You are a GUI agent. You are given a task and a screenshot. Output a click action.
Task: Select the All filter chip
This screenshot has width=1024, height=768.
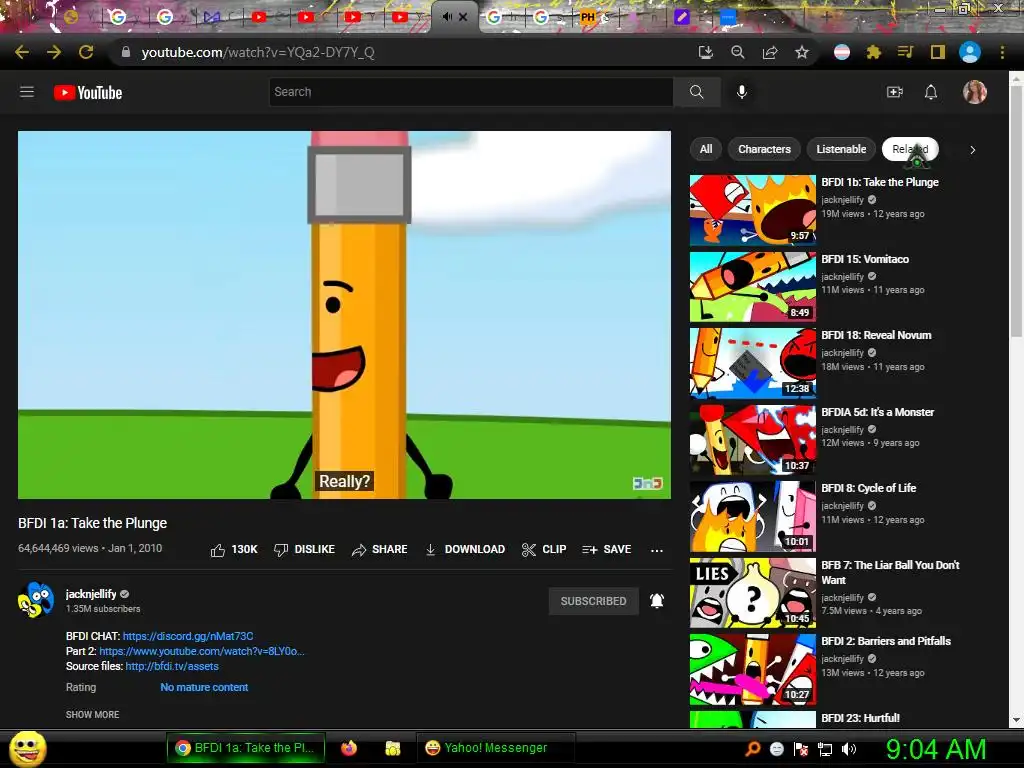point(706,150)
